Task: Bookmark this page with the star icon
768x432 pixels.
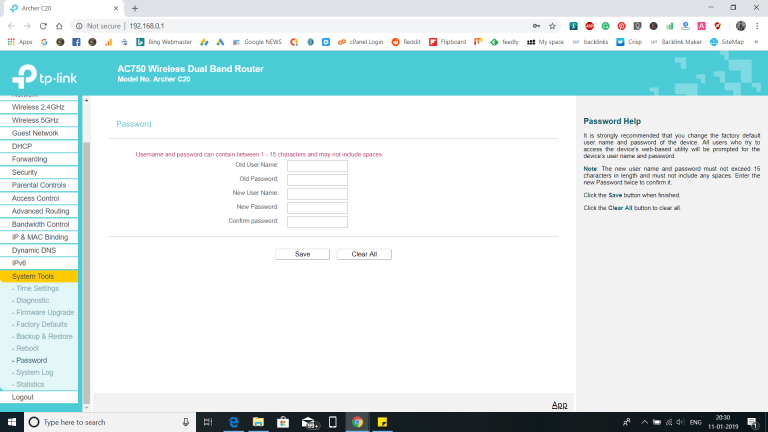Action: [x=552, y=25]
